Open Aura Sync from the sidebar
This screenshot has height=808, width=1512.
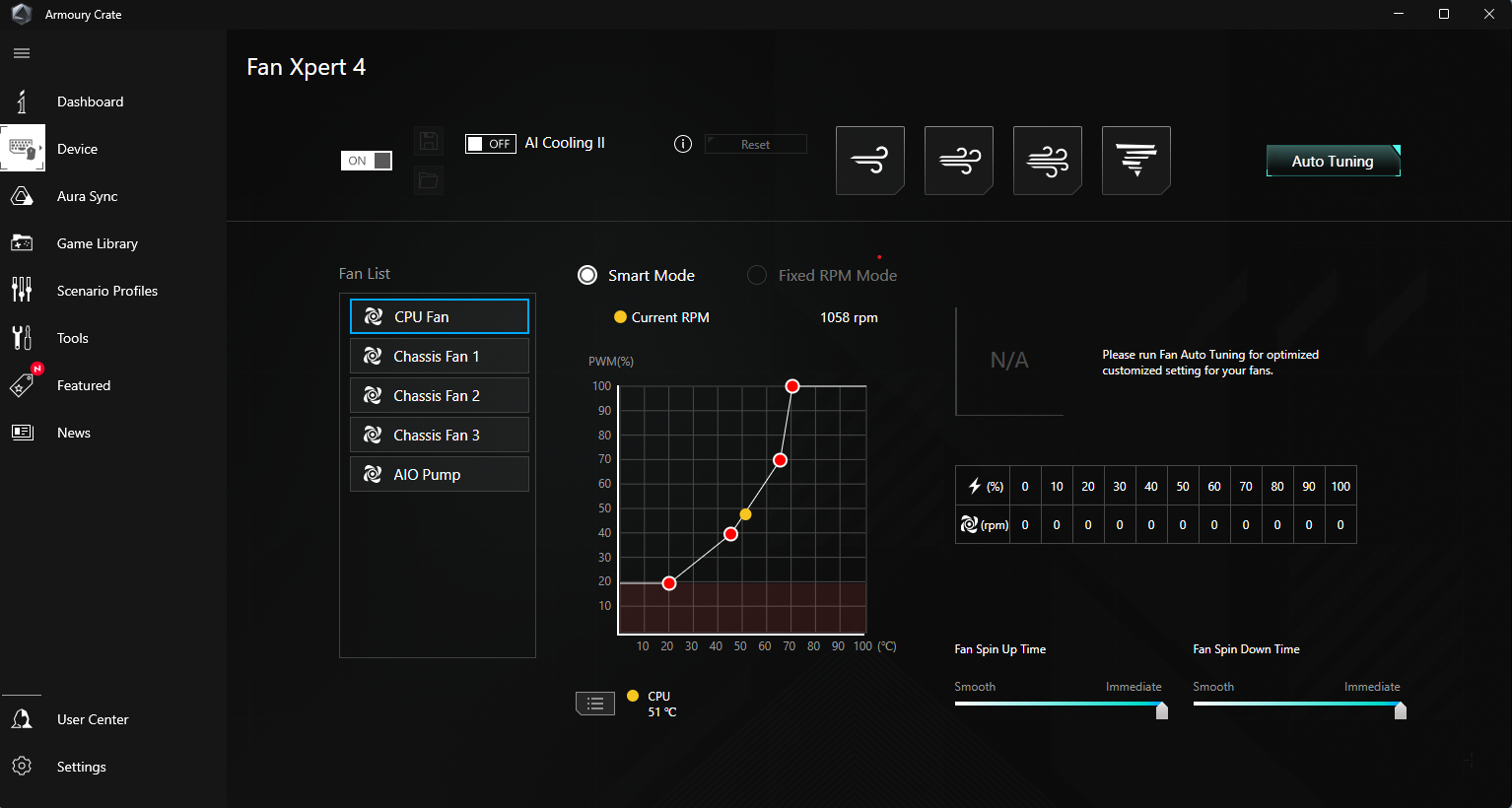[87, 196]
